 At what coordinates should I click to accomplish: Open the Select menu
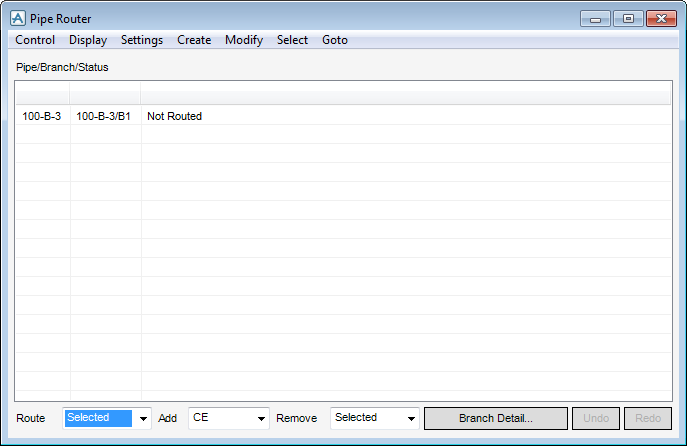(292, 40)
